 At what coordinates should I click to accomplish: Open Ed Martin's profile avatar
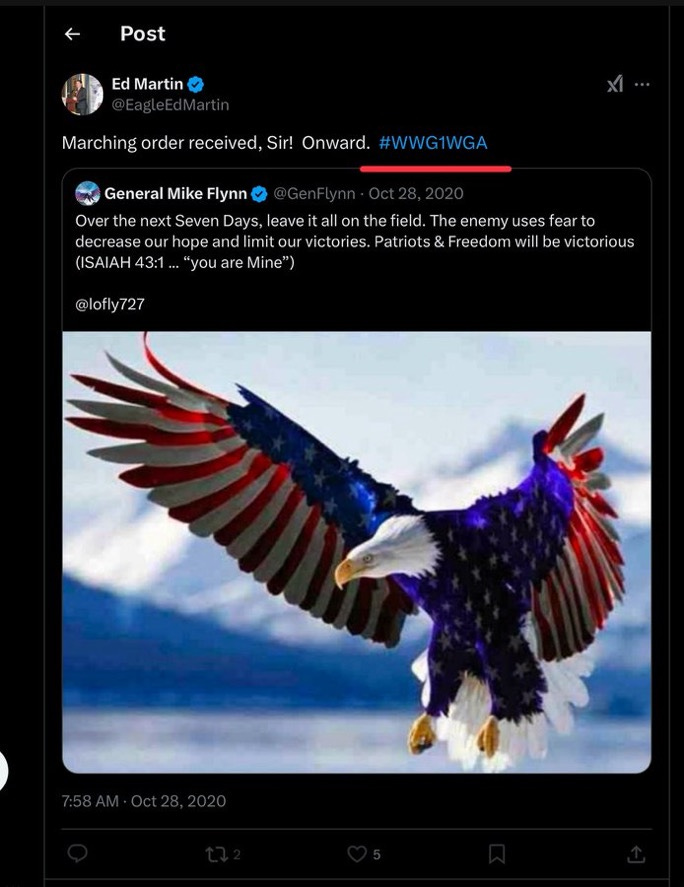coord(82,94)
